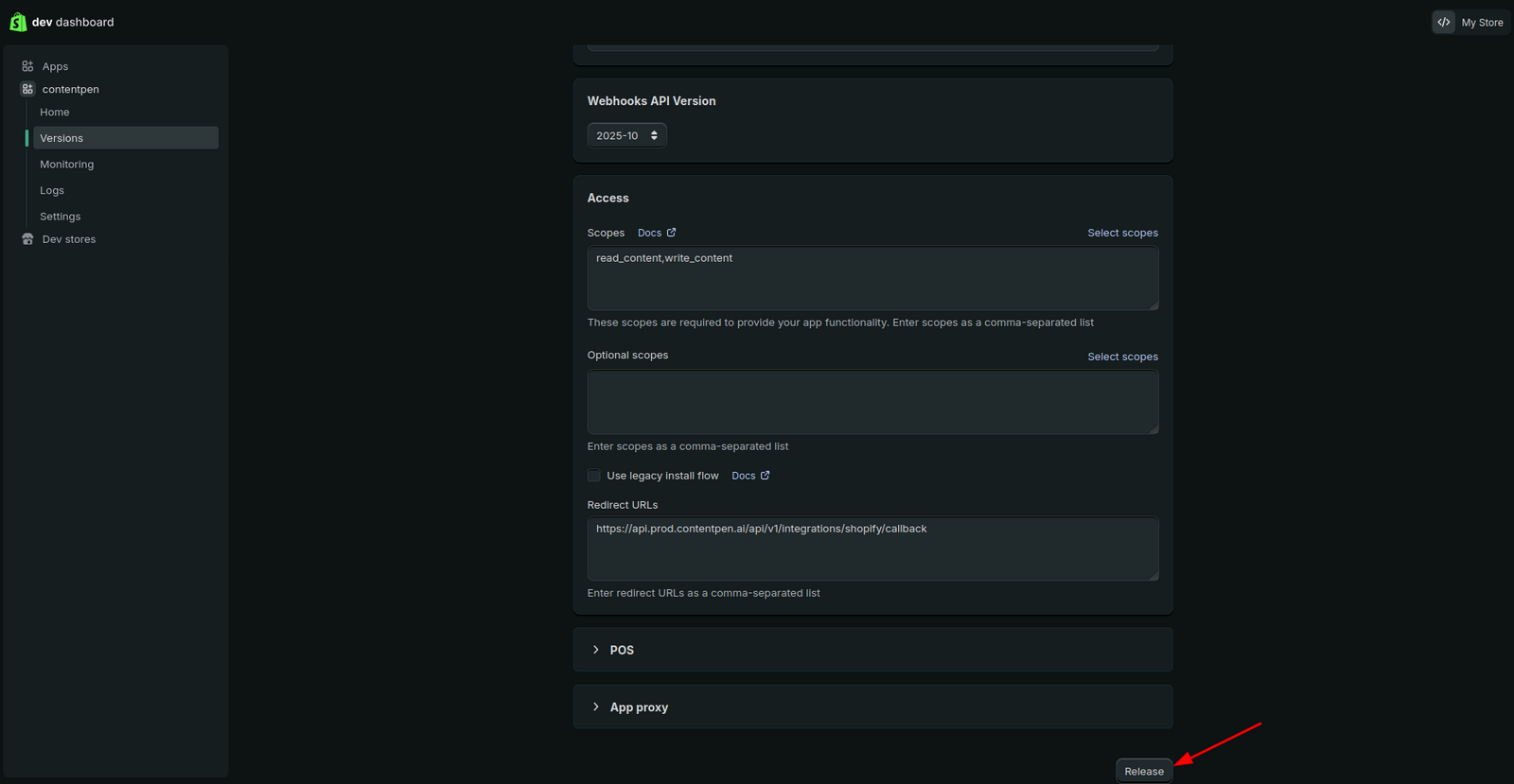Click the Release button
This screenshot has width=1514, height=784.
[1143, 771]
